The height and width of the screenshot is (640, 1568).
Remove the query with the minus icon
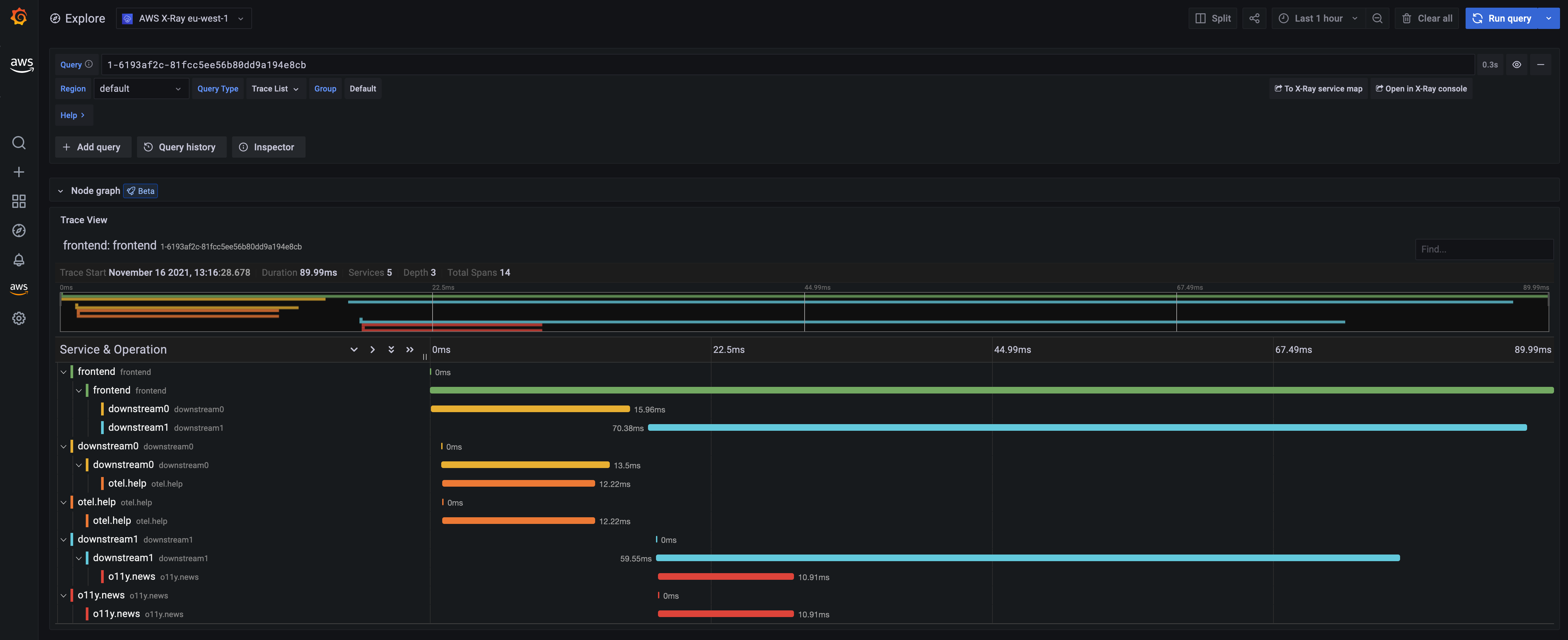click(1541, 65)
